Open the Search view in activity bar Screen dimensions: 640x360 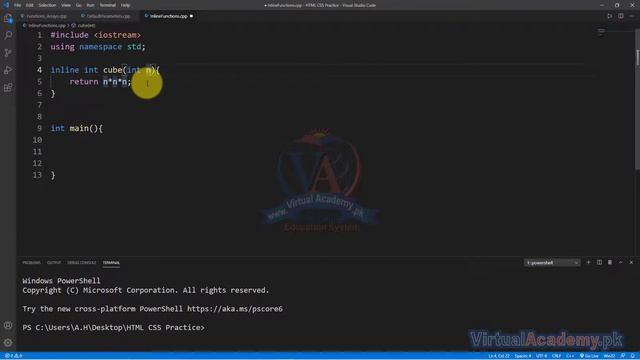click(8, 35)
